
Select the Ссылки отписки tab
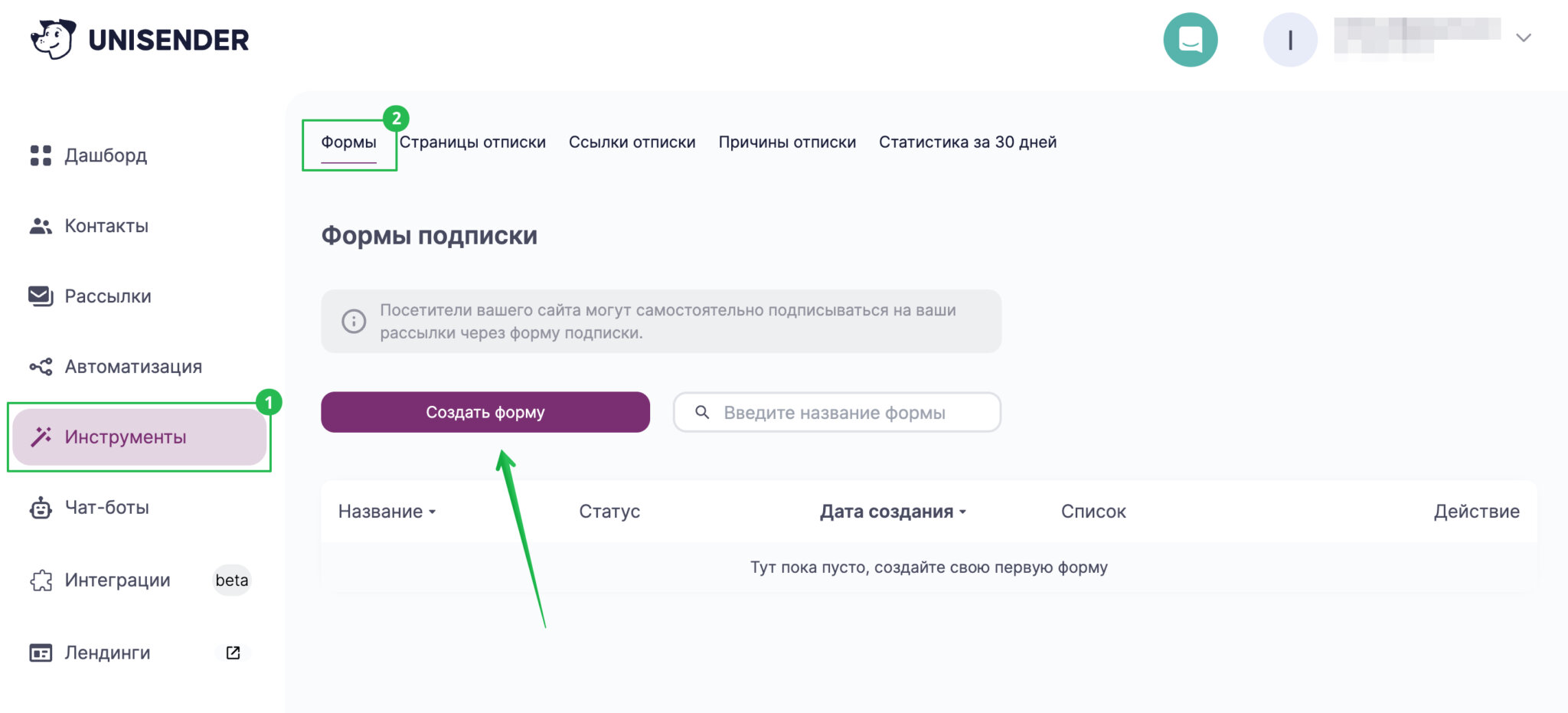tap(632, 142)
